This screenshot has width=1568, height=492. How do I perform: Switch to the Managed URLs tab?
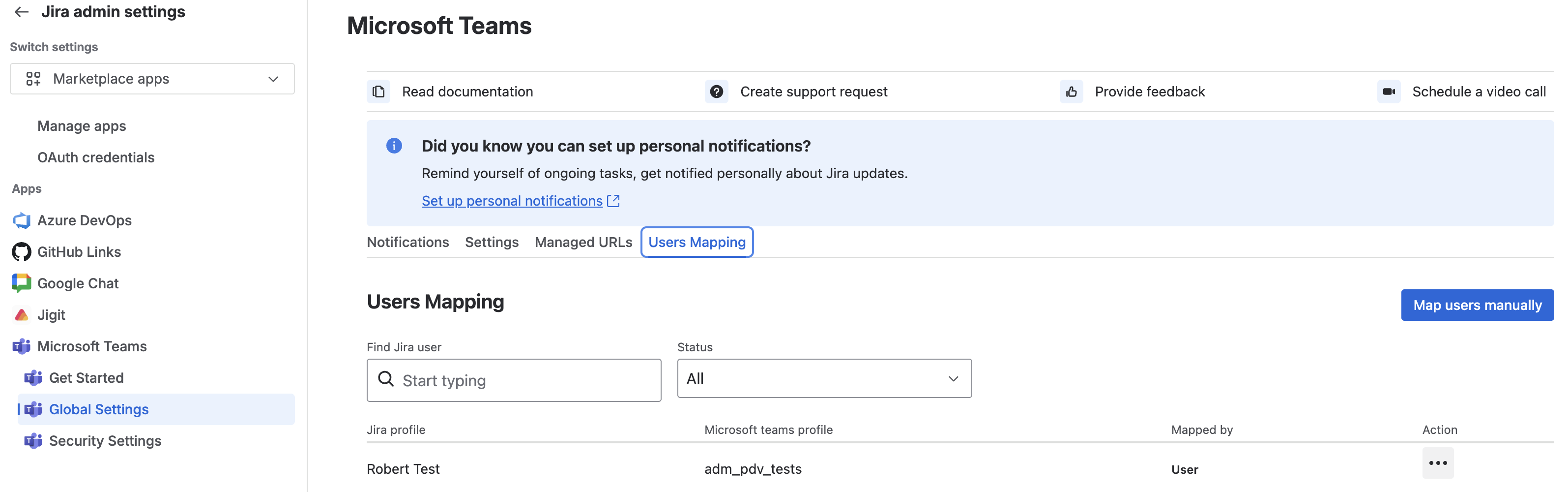[x=583, y=243]
